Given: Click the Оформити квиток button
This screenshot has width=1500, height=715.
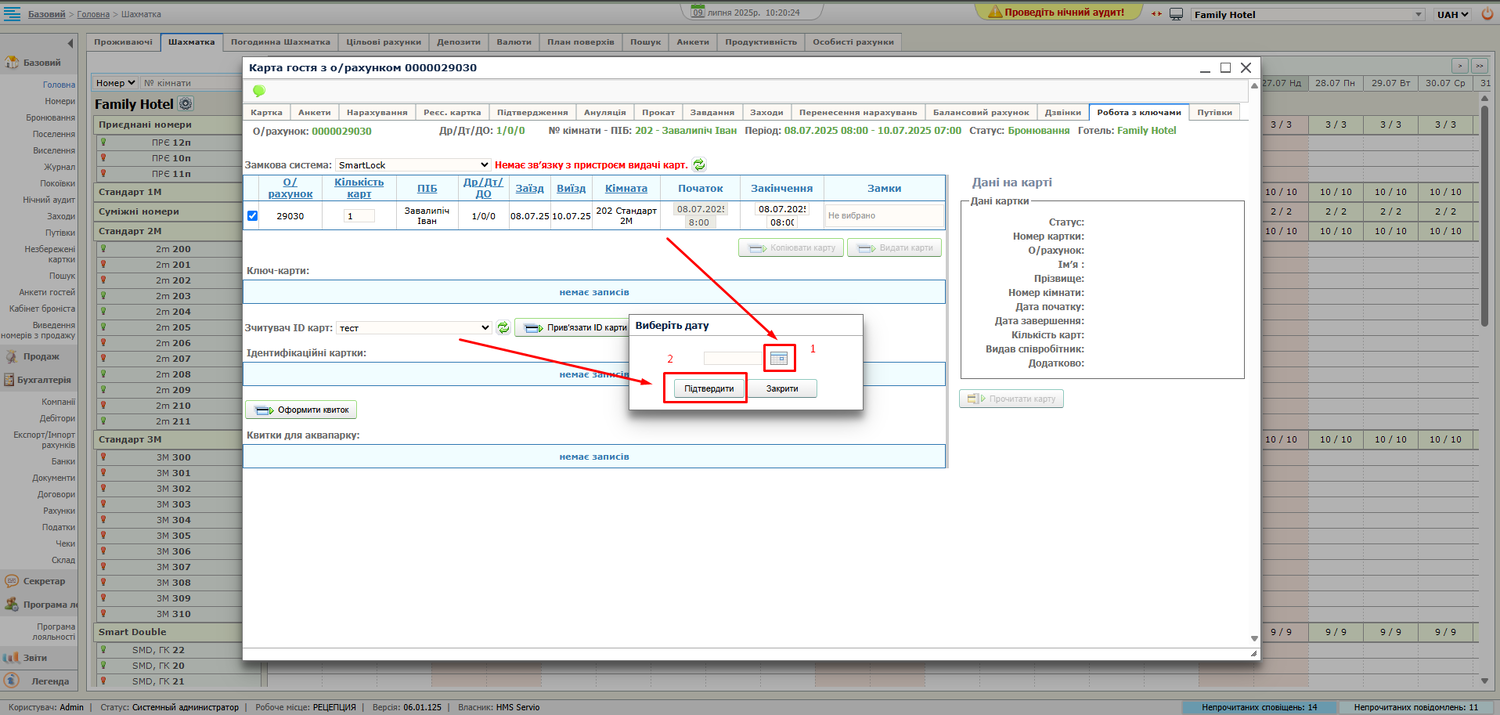Looking at the screenshot, I should 301,410.
